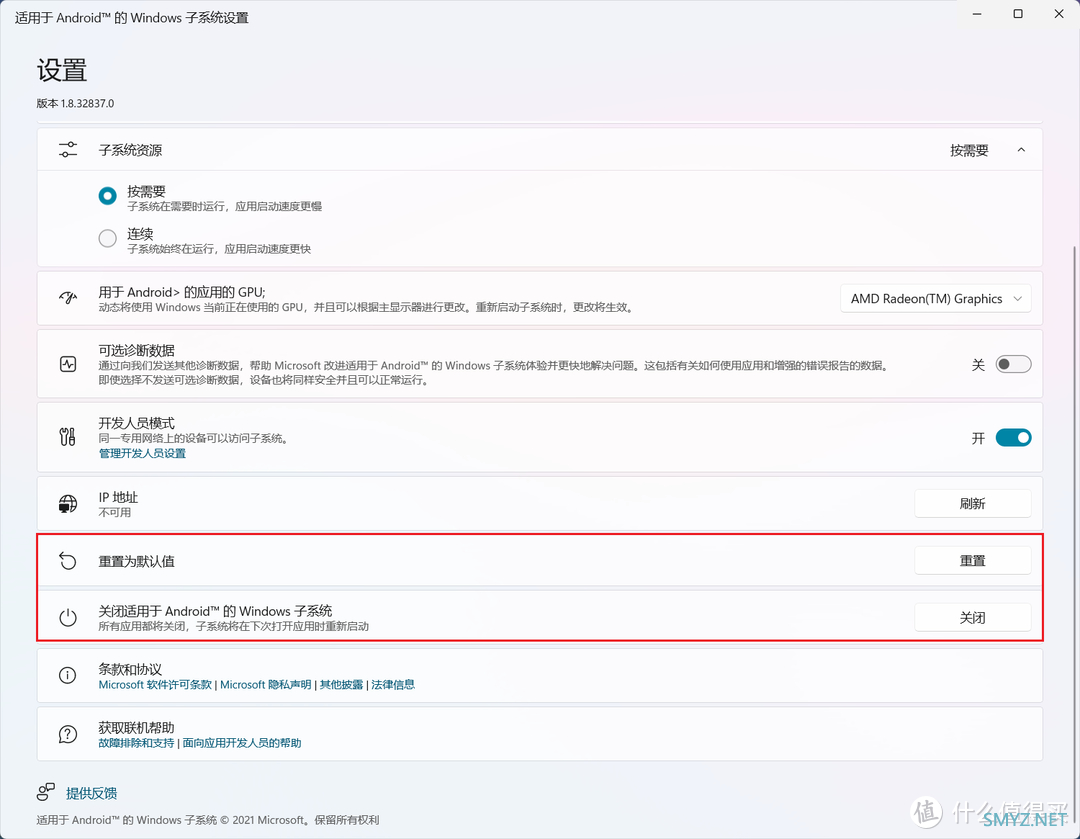Click the IP address globe icon
The image size is (1080, 839).
(x=68, y=504)
